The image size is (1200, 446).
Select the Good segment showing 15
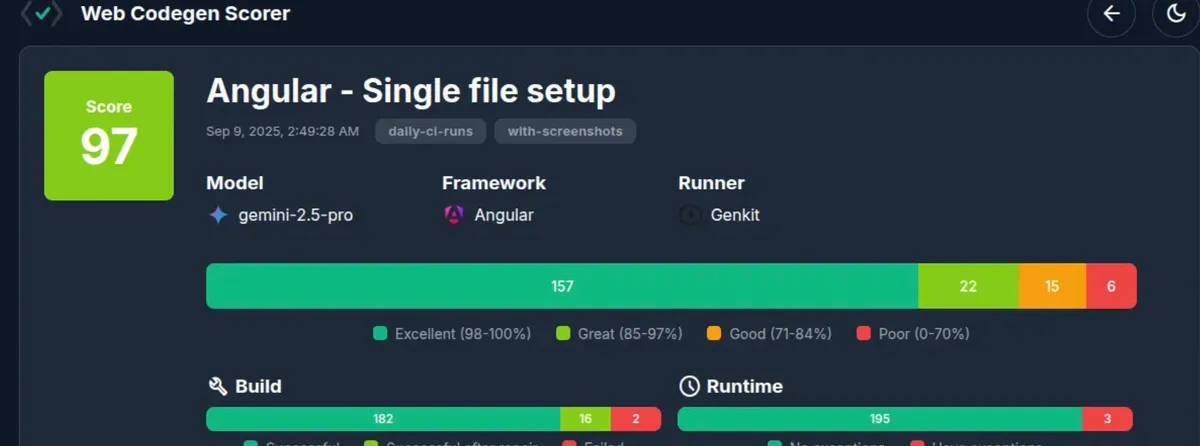coord(1052,286)
